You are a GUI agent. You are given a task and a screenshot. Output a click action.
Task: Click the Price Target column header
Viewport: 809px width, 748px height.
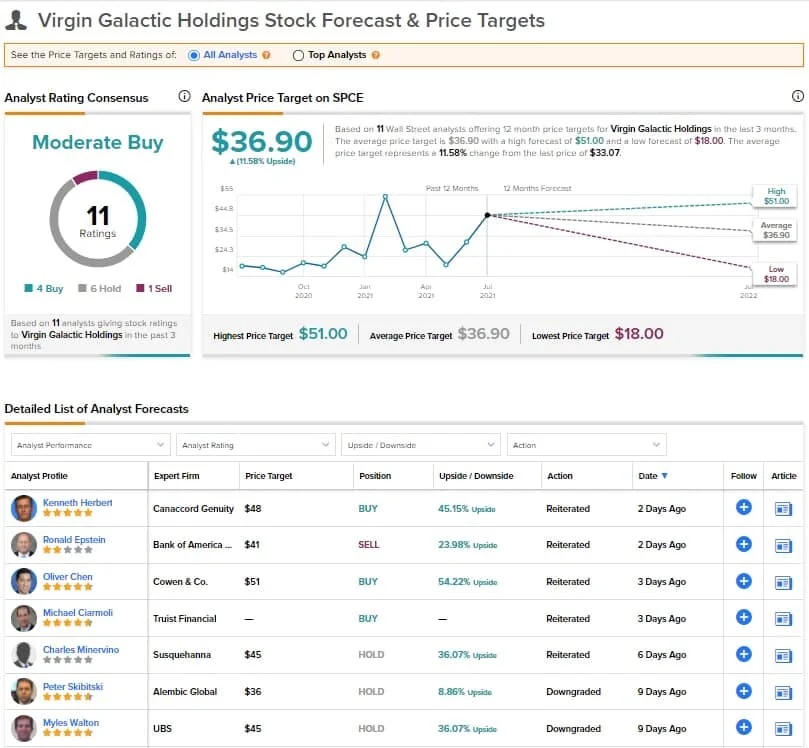(268, 476)
